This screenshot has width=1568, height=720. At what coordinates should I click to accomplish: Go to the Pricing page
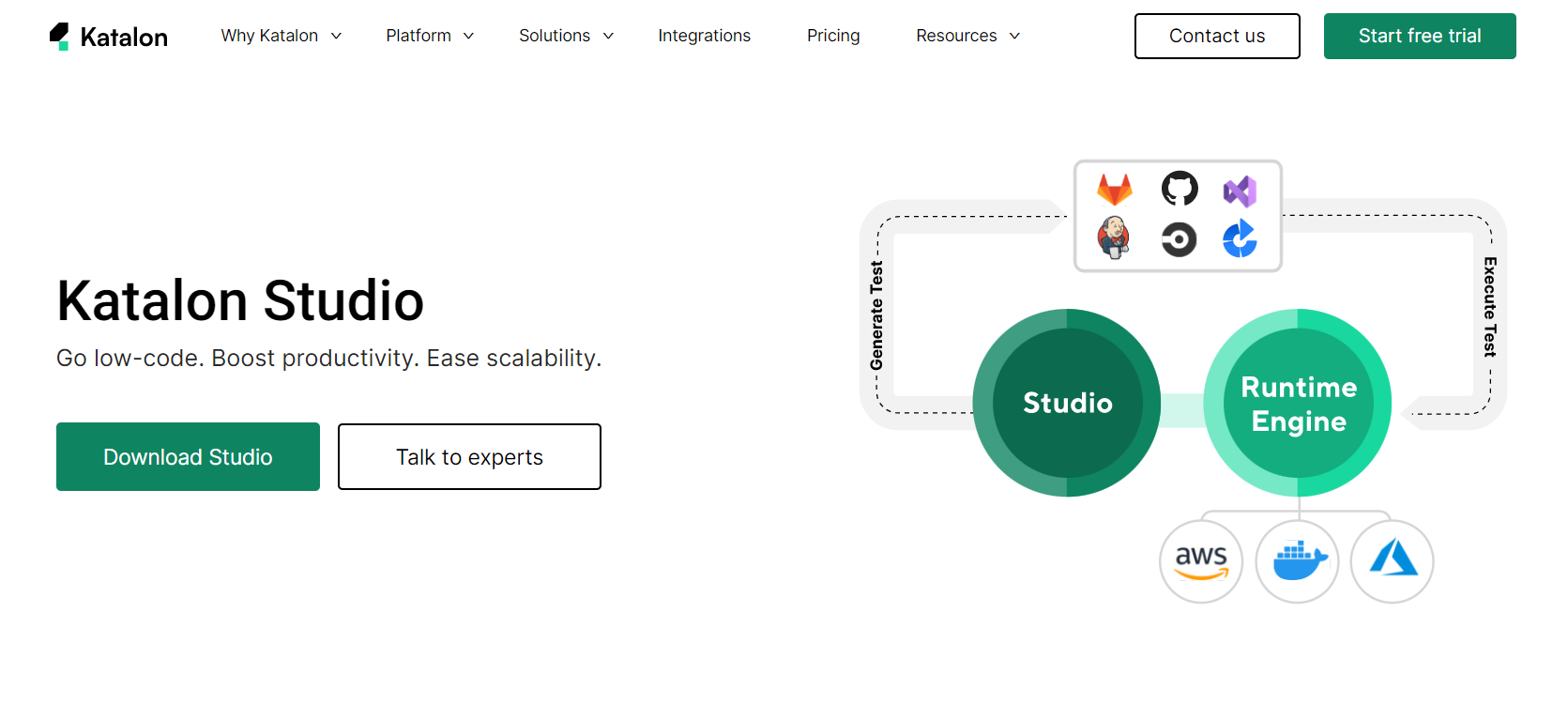pos(833,36)
